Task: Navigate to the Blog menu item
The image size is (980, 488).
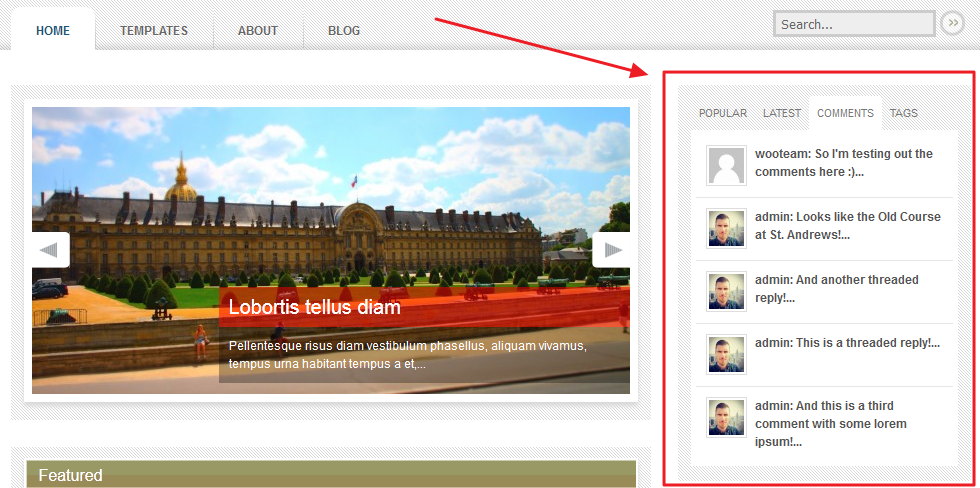Action: (344, 30)
